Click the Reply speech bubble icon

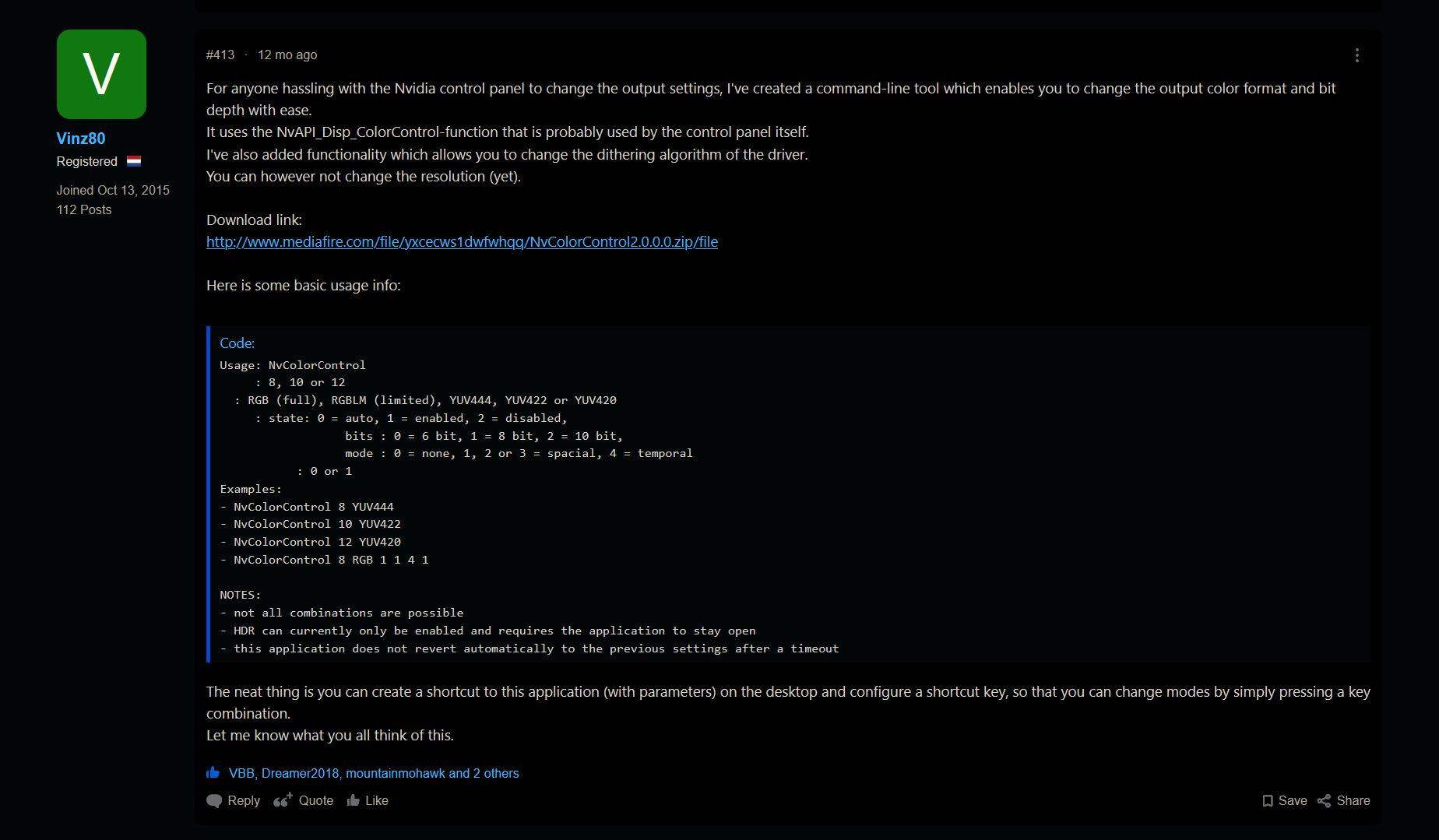(x=214, y=801)
